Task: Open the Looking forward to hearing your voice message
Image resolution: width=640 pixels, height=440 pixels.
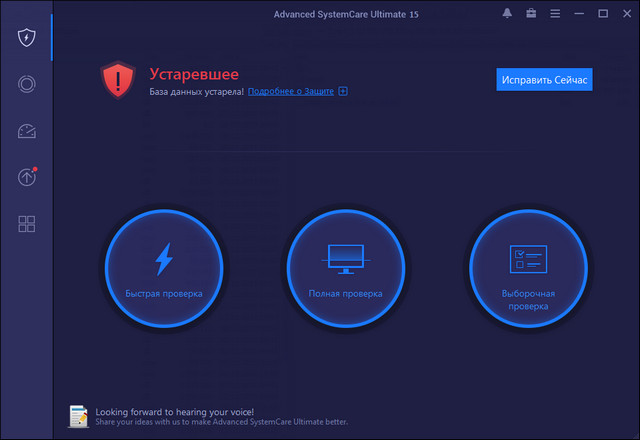Action: click(x=175, y=411)
